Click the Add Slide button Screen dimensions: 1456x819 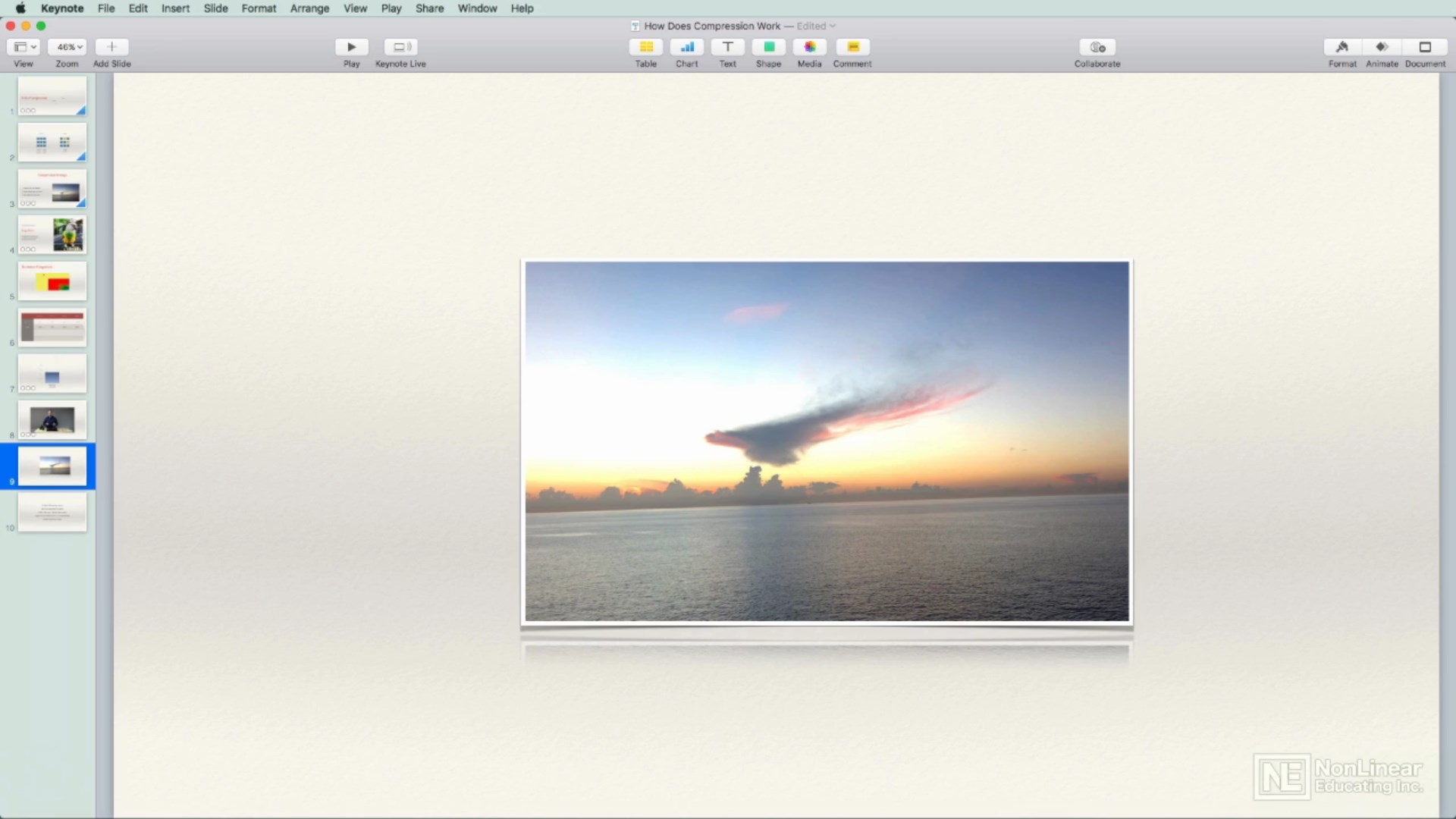pos(111,47)
